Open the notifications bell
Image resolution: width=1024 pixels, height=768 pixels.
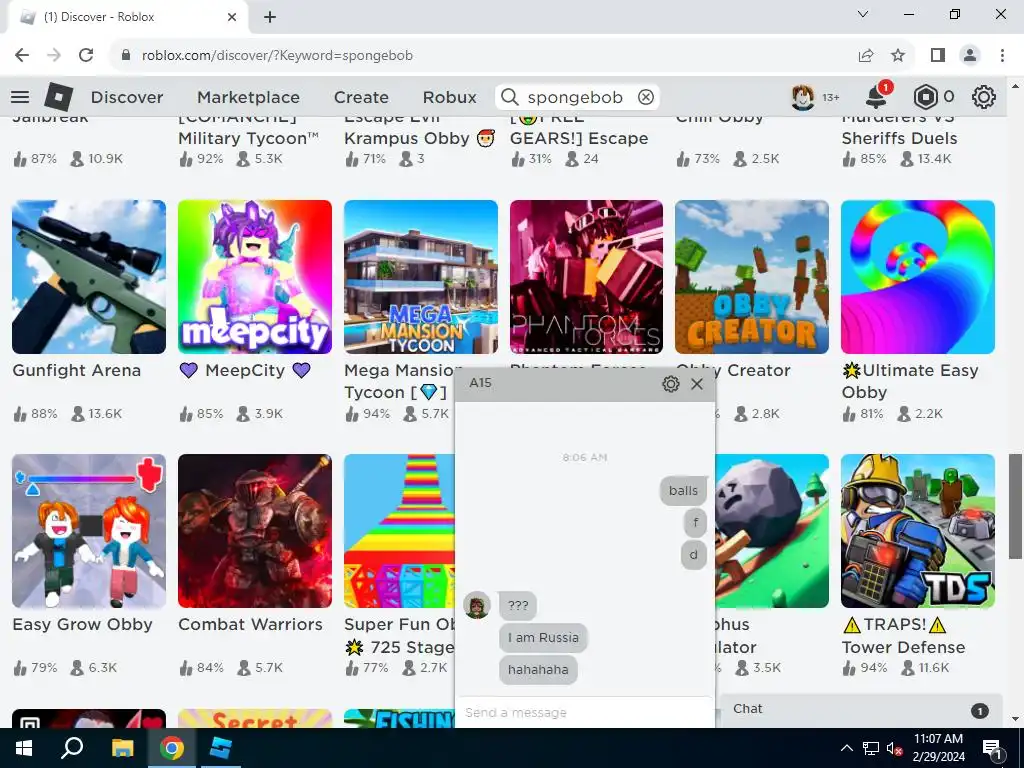pyautogui.click(x=876, y=97)
